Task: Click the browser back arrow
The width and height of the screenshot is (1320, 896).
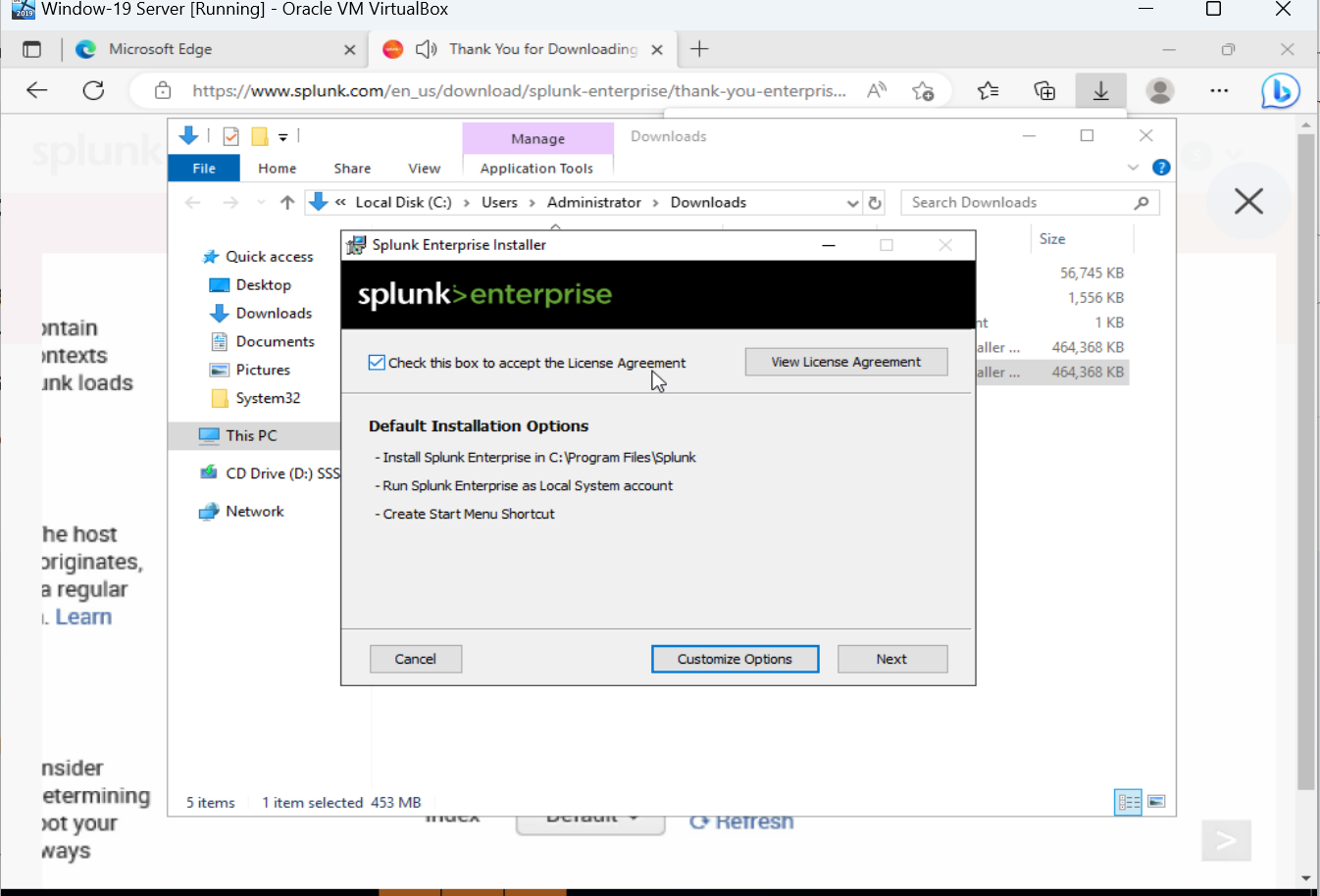Action: [37, 90]
